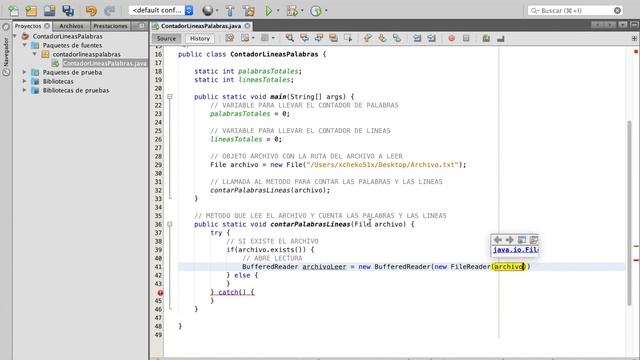Click the New Project toolbar icon
This screenshot has width=640, height=360.
click(x=31, y=11)
